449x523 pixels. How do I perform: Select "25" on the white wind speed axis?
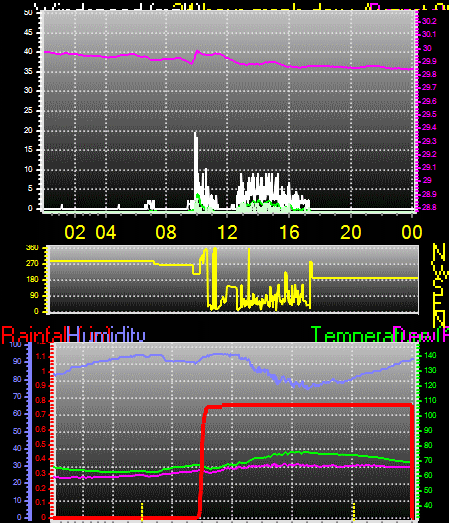(28, 110)
